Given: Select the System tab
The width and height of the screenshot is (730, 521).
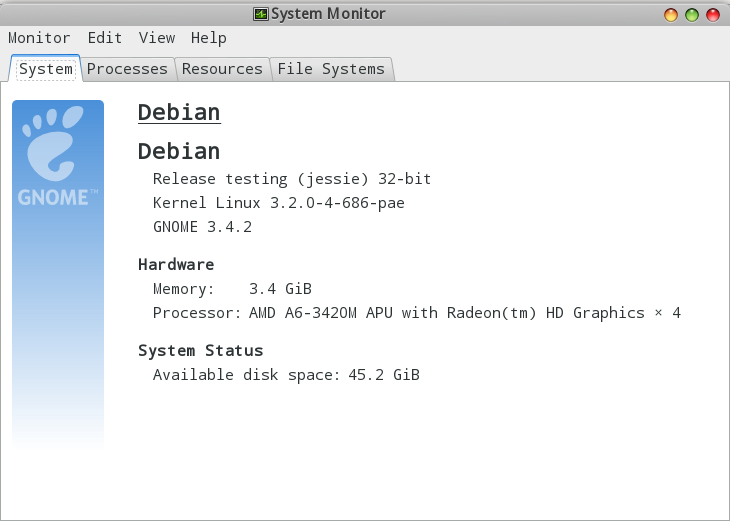Looking at the screenshot, I should (x=46, y=69).
